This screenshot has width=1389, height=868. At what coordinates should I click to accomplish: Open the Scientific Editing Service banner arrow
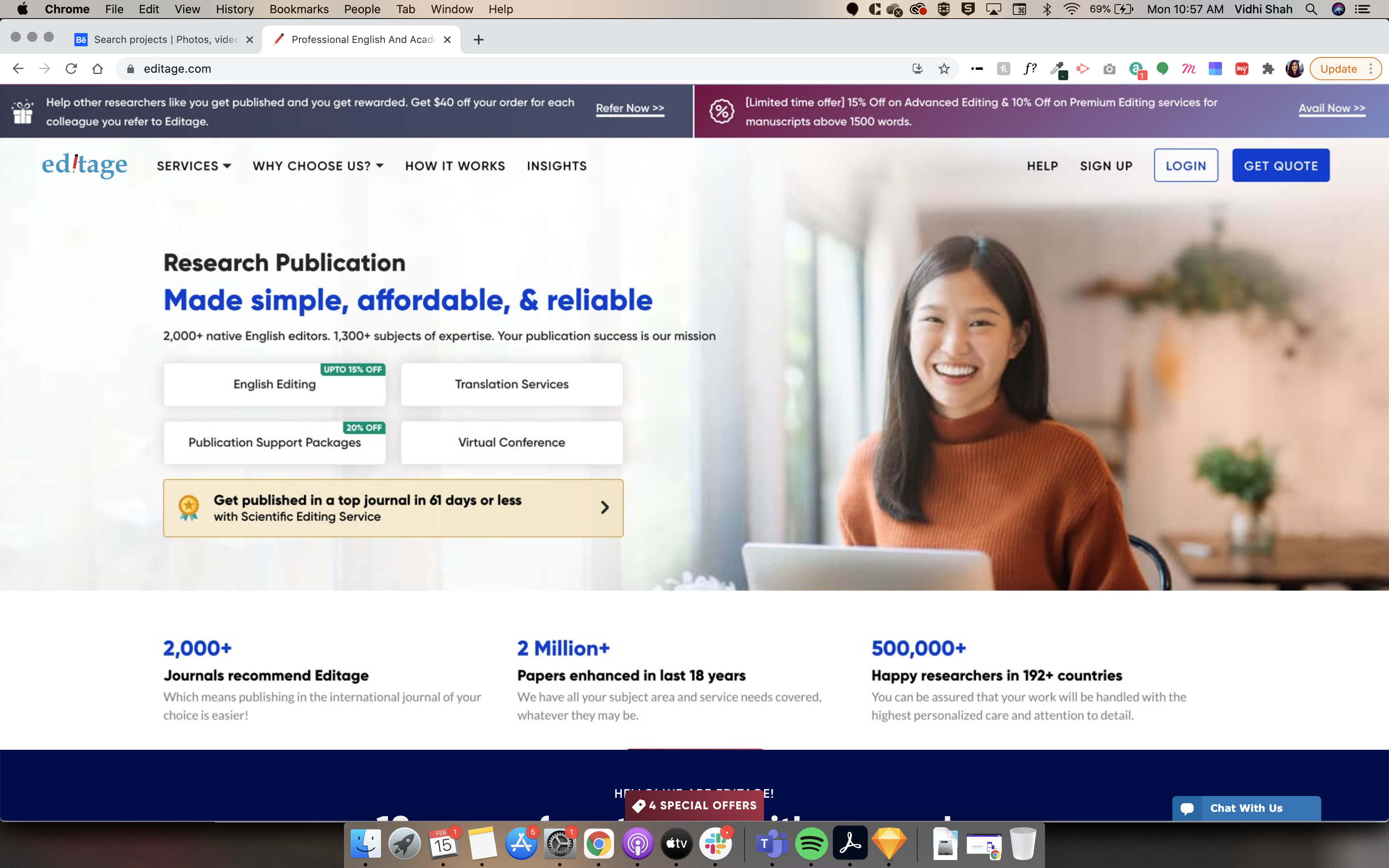(604, 508)
